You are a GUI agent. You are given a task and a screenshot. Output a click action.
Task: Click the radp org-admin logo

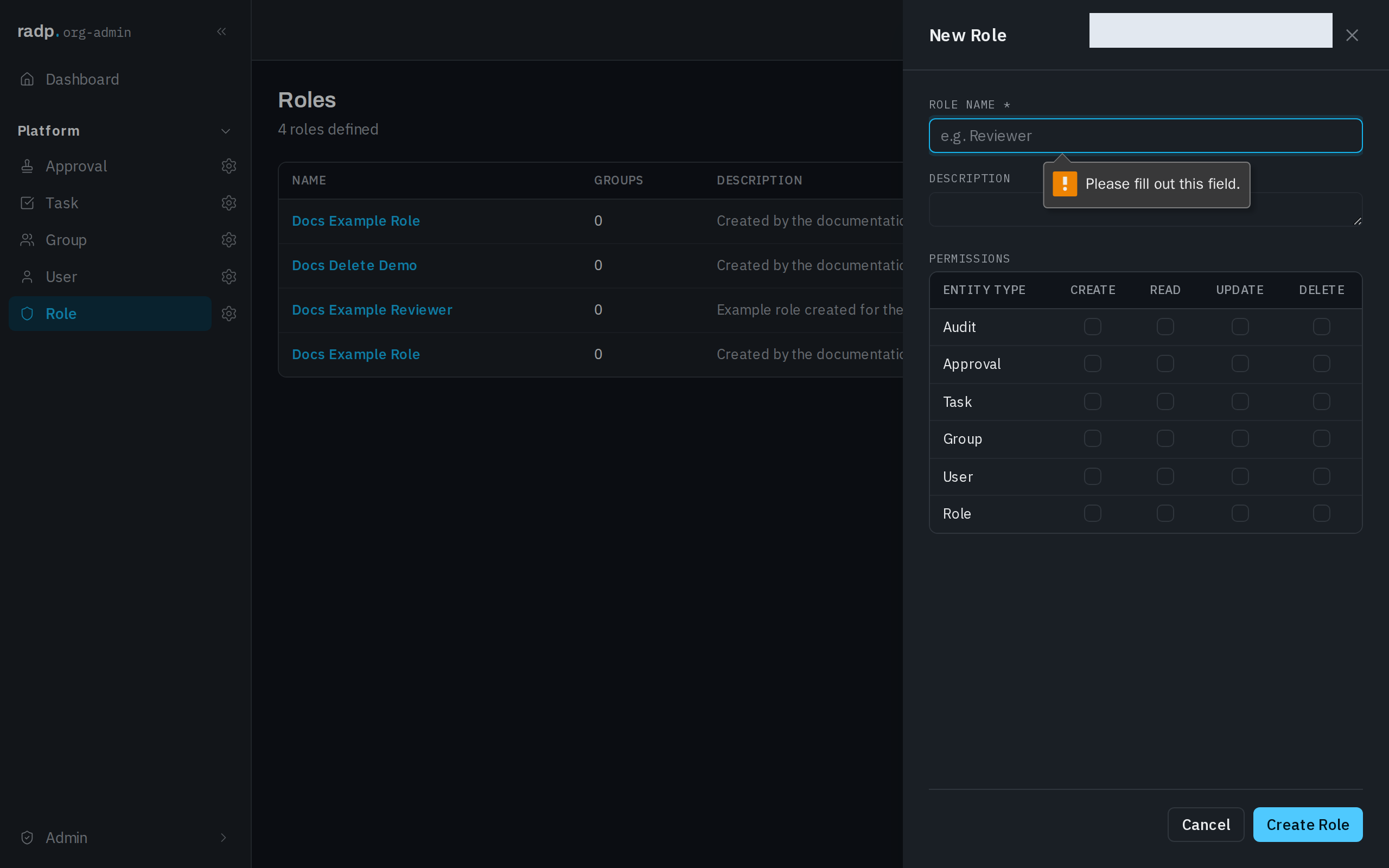74,31
